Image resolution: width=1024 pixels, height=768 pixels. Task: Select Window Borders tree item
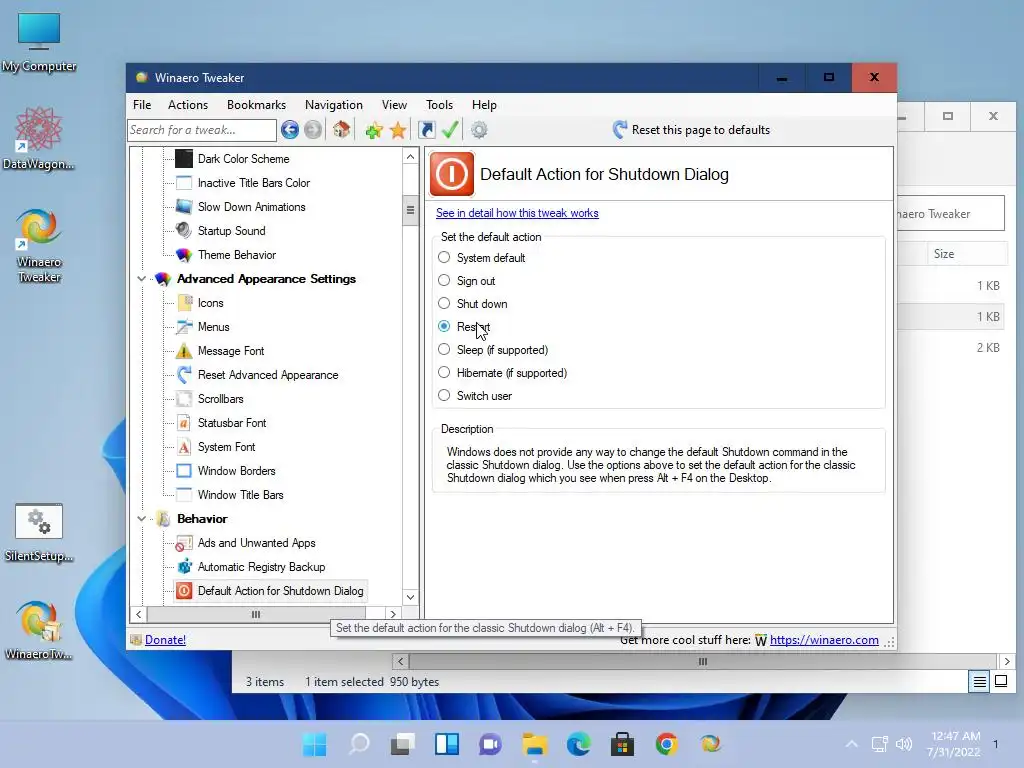(x=236, y=471)
